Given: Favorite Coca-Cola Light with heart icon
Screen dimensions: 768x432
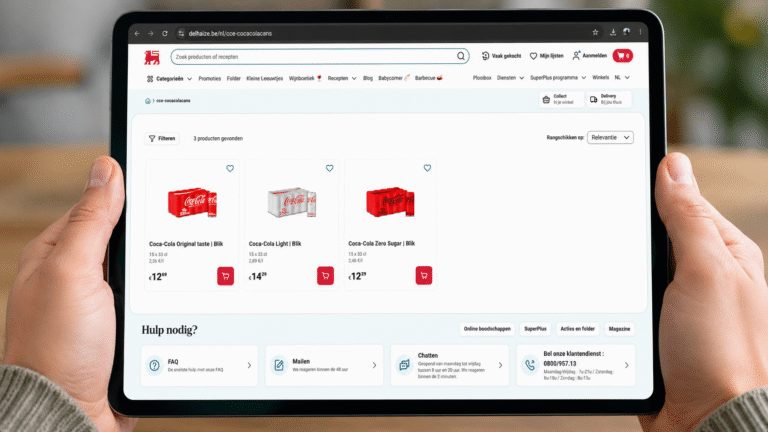Looking at the screenshot, I should [x=330, y=168].
